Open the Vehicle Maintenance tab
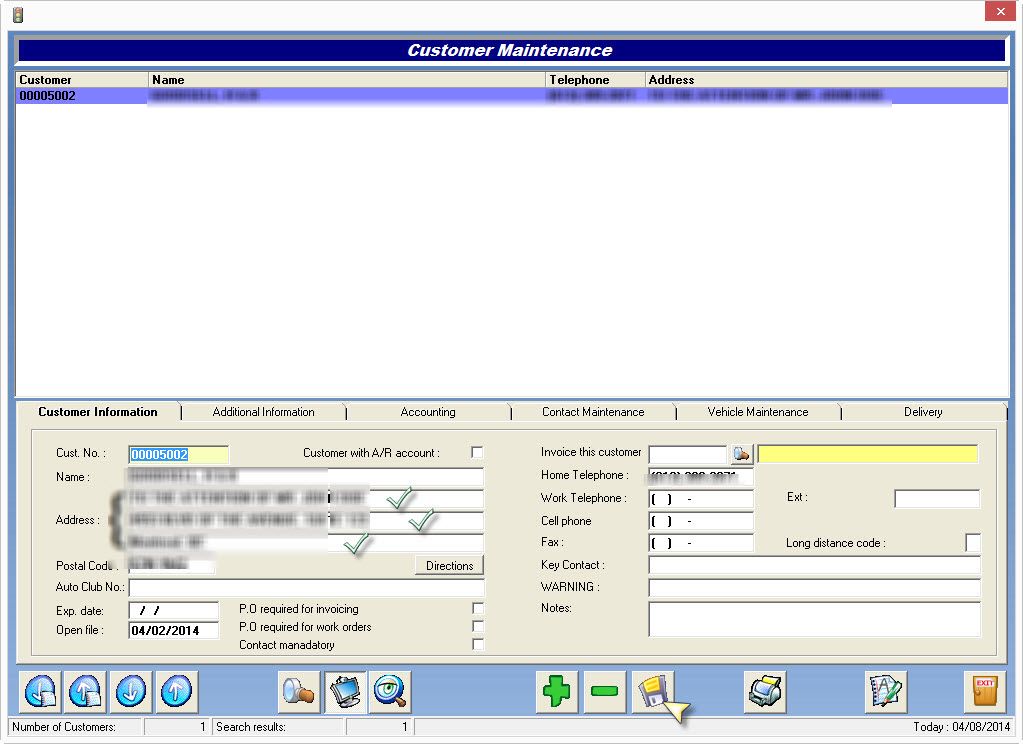Image resolution: width=1023 pixels, height=744 pixels. (758, 412)
